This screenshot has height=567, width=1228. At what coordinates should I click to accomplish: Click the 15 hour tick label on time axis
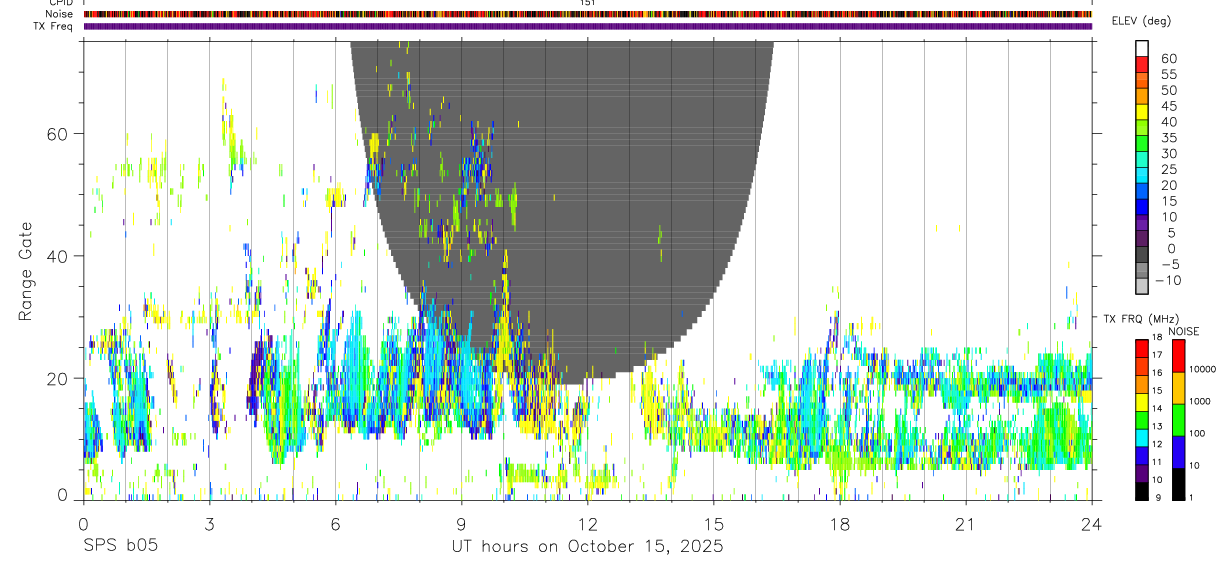tap(714, 524)
